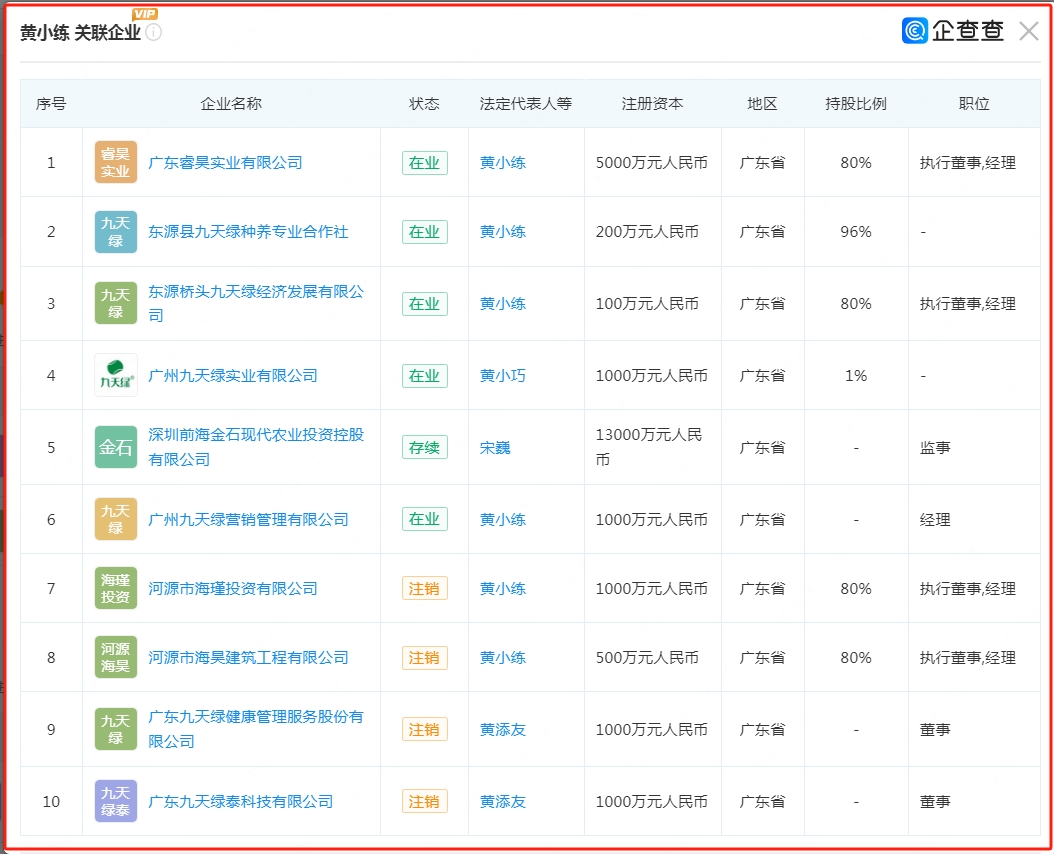This screenshot has width=1054, height=854.
Task: Open 河源市海昊建筑工程有限公司 link
Action: [248, 658]
